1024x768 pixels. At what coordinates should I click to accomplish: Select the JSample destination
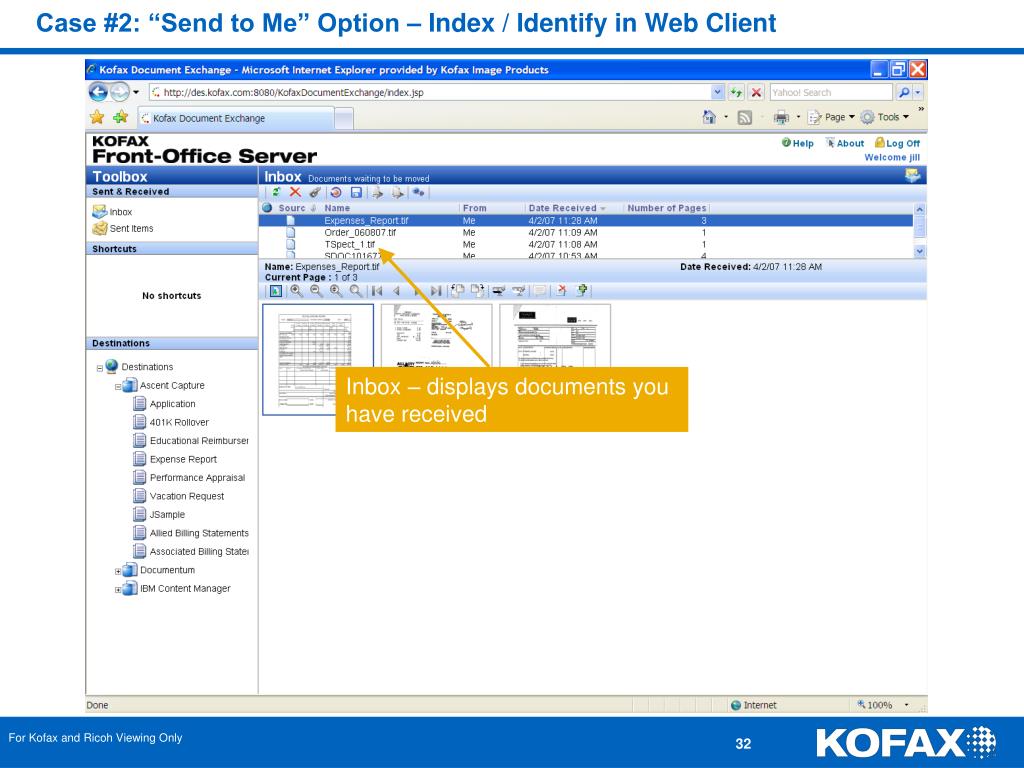point(159,514)
